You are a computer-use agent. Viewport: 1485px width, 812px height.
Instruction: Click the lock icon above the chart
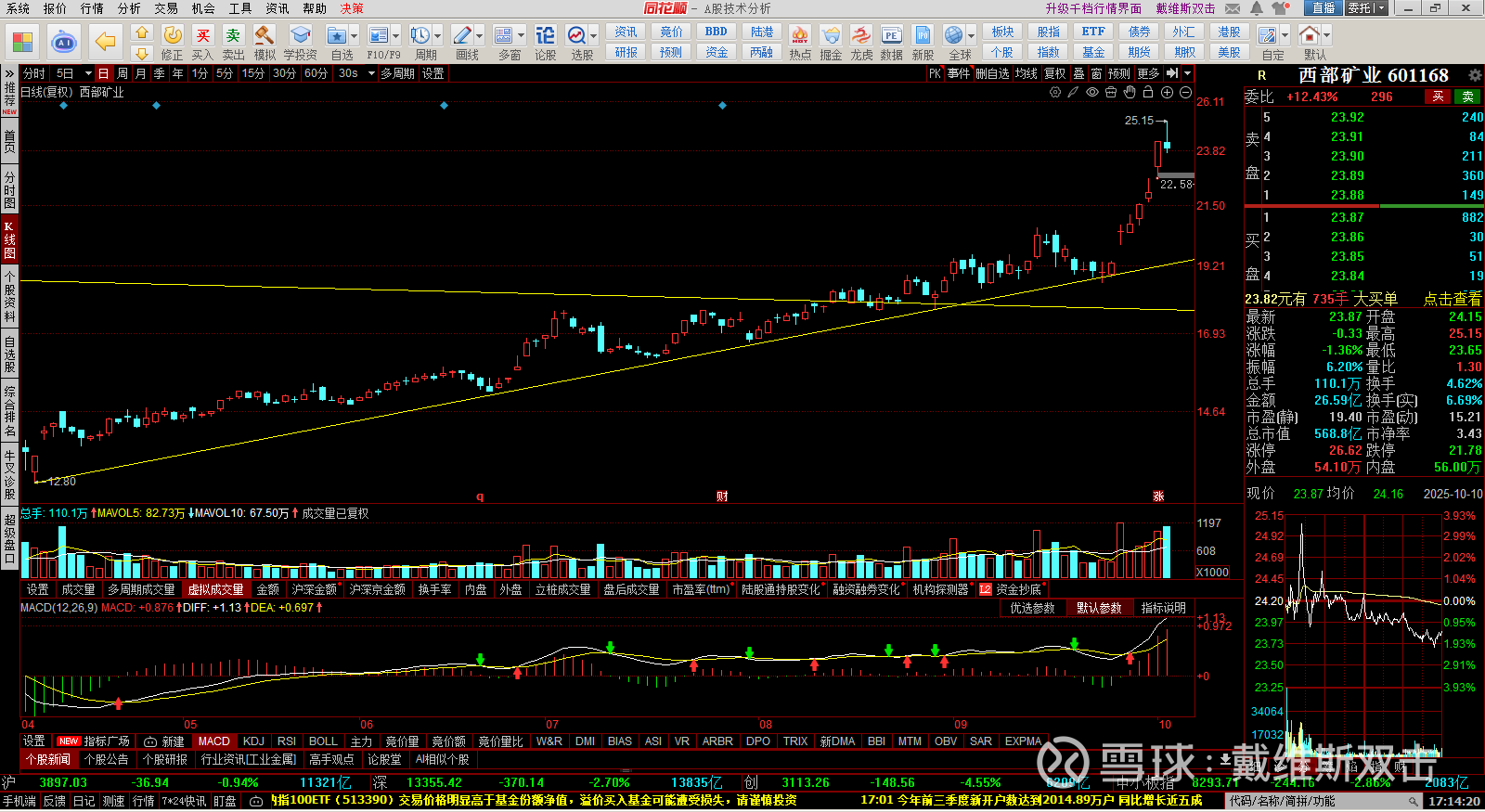(x=1148, y=92)
